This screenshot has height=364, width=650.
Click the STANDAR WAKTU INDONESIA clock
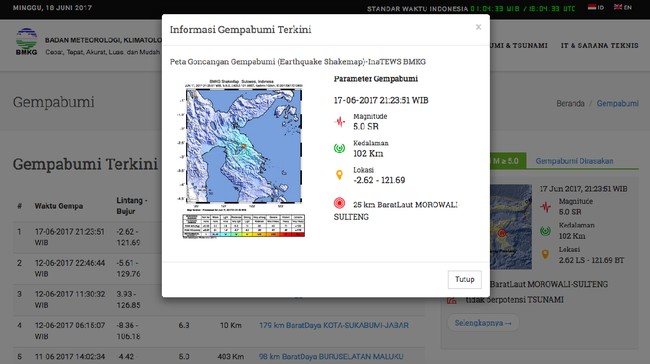[x=471, y=8]
